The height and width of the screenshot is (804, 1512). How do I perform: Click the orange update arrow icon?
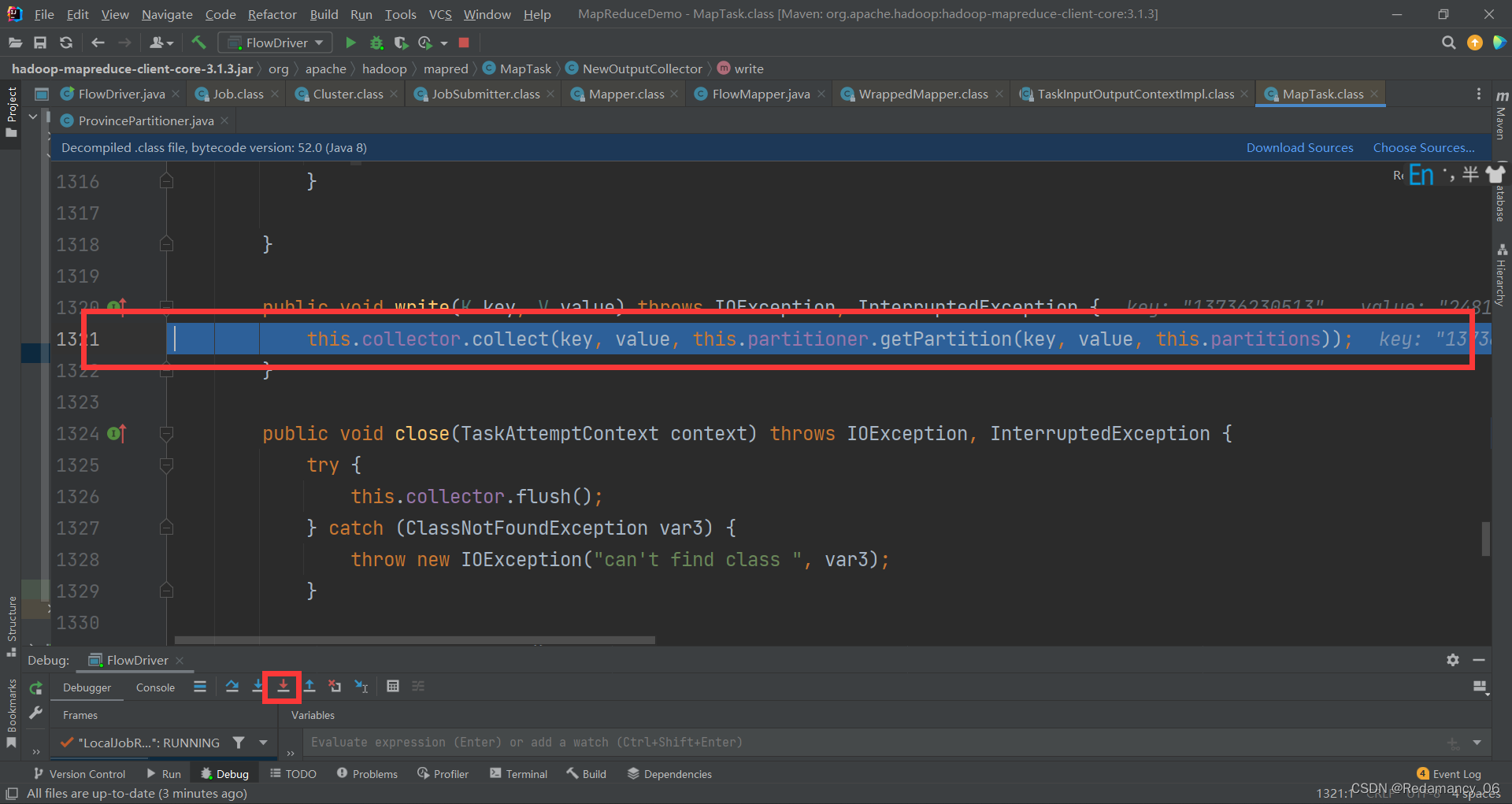point(1475,43)
